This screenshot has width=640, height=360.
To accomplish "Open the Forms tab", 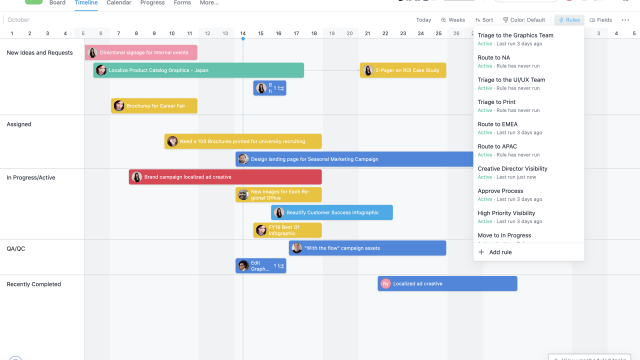I will pos(182,3).
